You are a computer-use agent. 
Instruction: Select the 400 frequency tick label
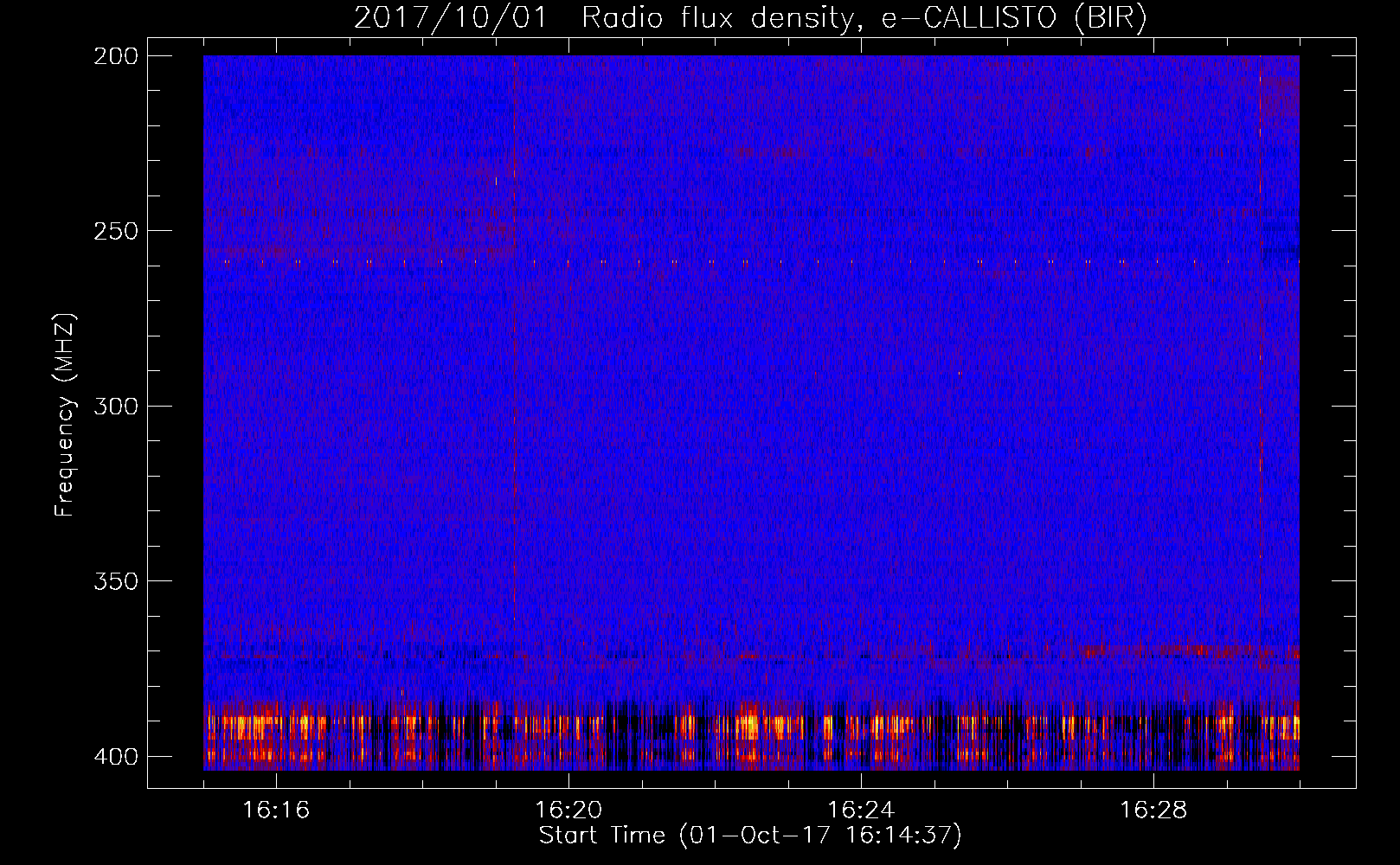click(x=115, y=756)
